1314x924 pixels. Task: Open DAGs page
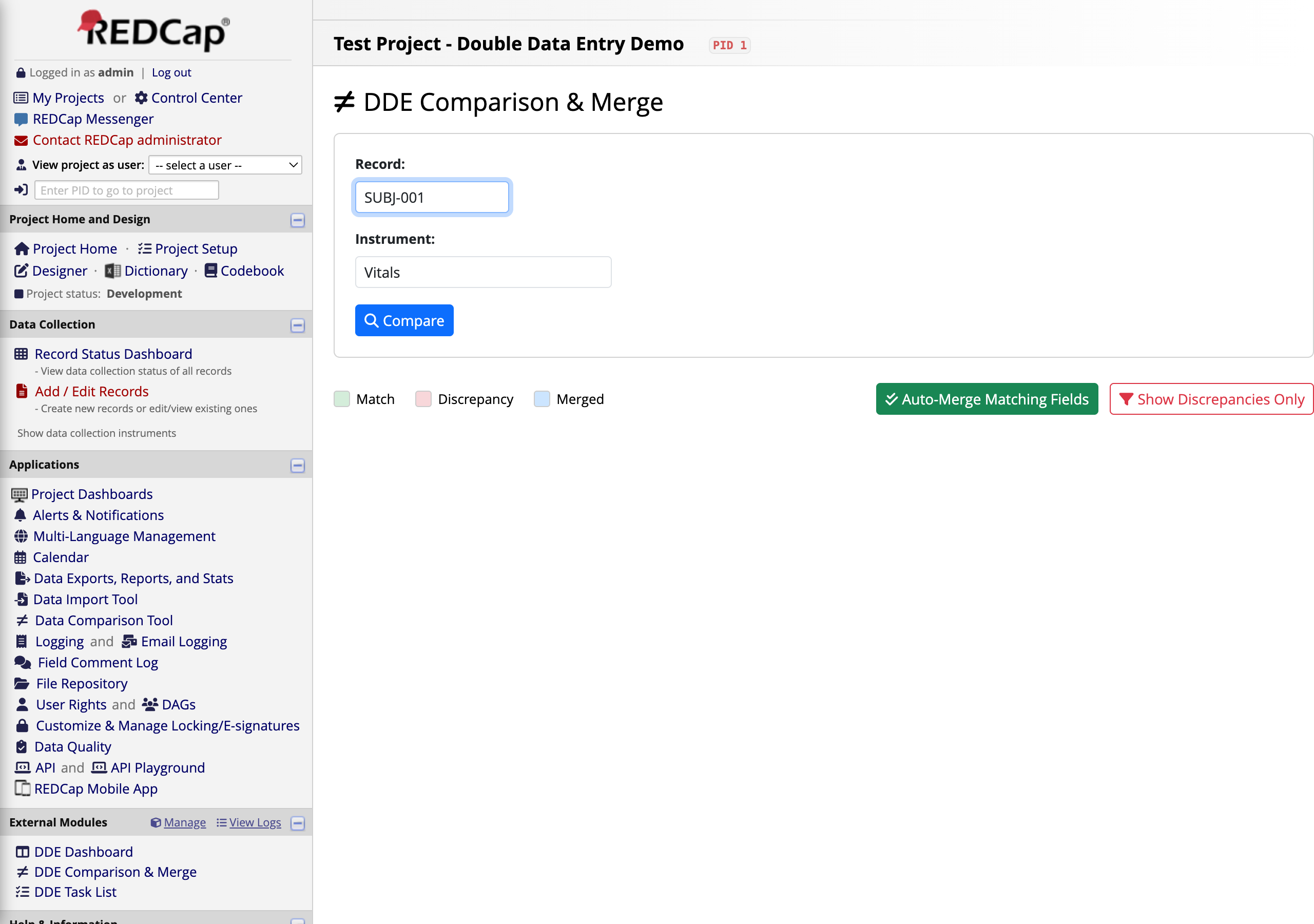point(179,704)
